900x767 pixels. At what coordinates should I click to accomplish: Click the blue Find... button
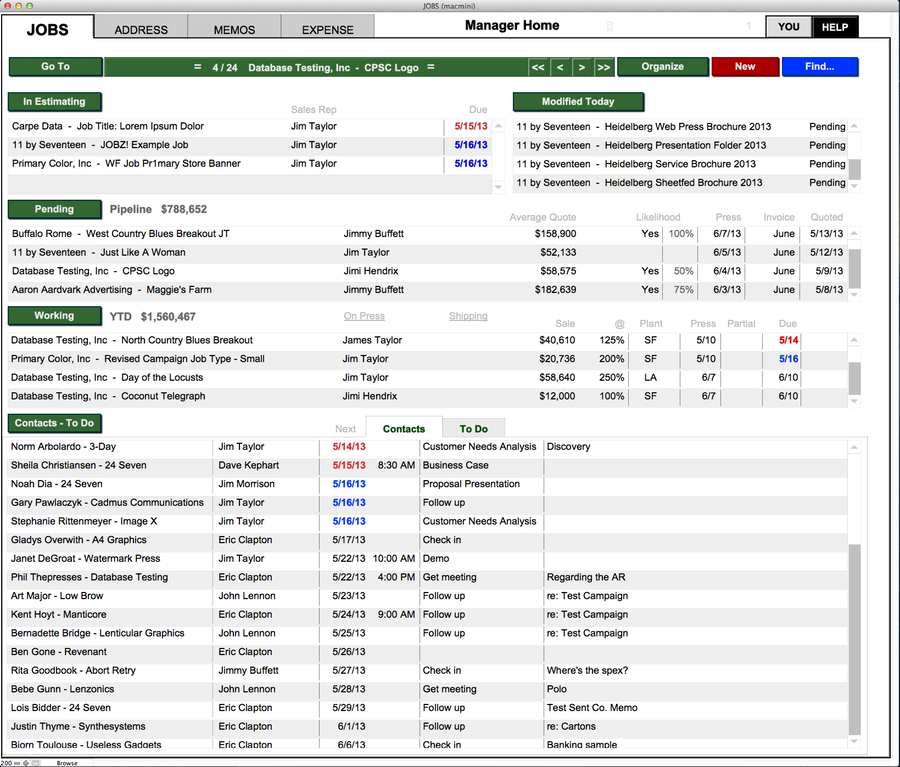[x=819, y=67]
